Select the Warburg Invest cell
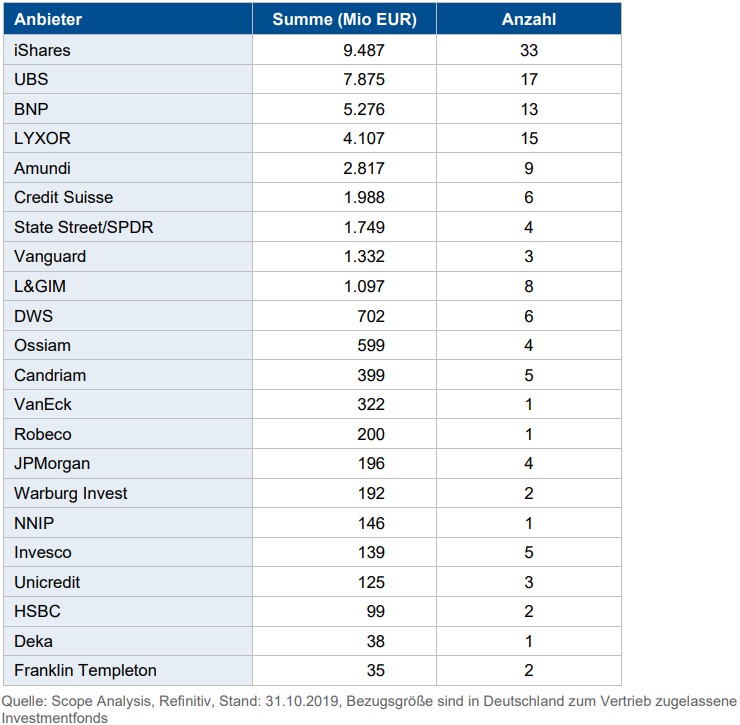 pos(70,493)
